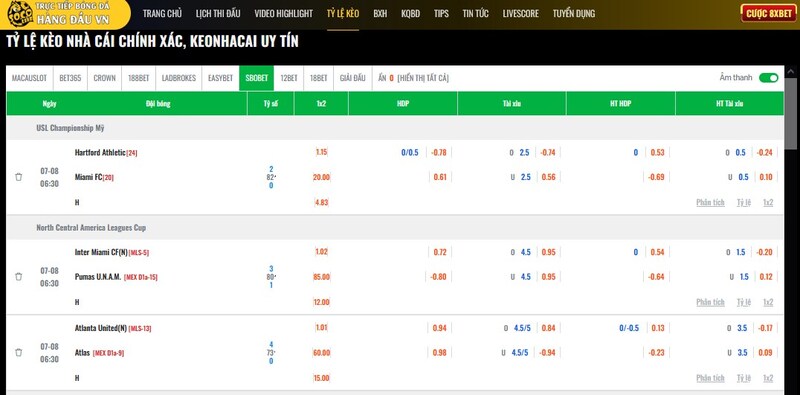The width and height of the screenshot is (800, 395).
Task: Open Tin Tức news page
Action: coord(476,14)
